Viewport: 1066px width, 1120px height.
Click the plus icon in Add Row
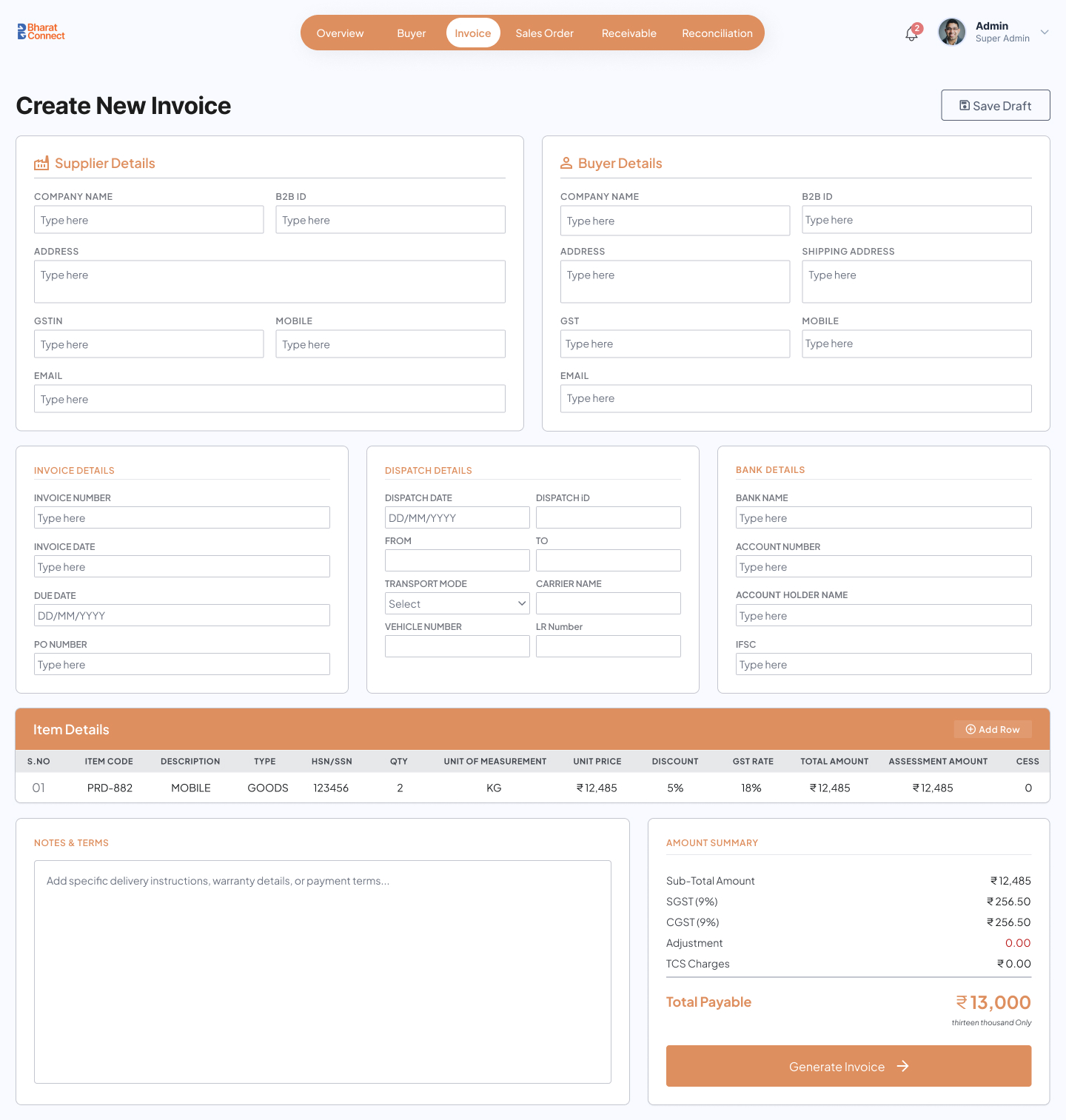971,729
